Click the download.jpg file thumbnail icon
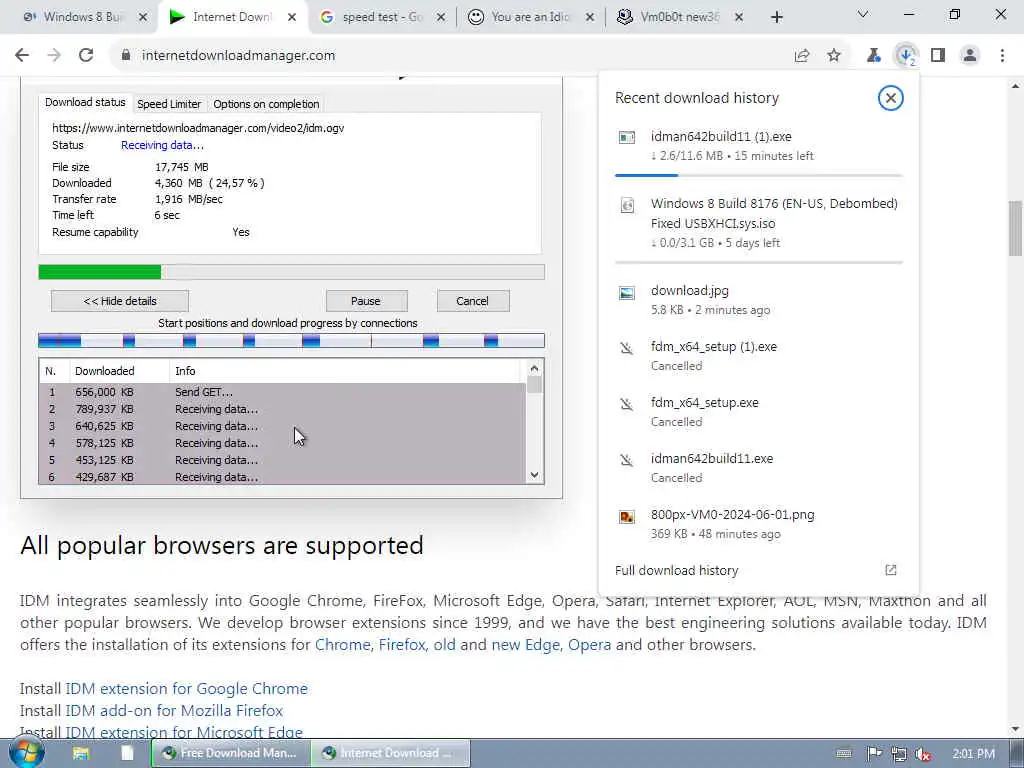Viewport: 1024px width, 768px height. [x=627, y=293]
